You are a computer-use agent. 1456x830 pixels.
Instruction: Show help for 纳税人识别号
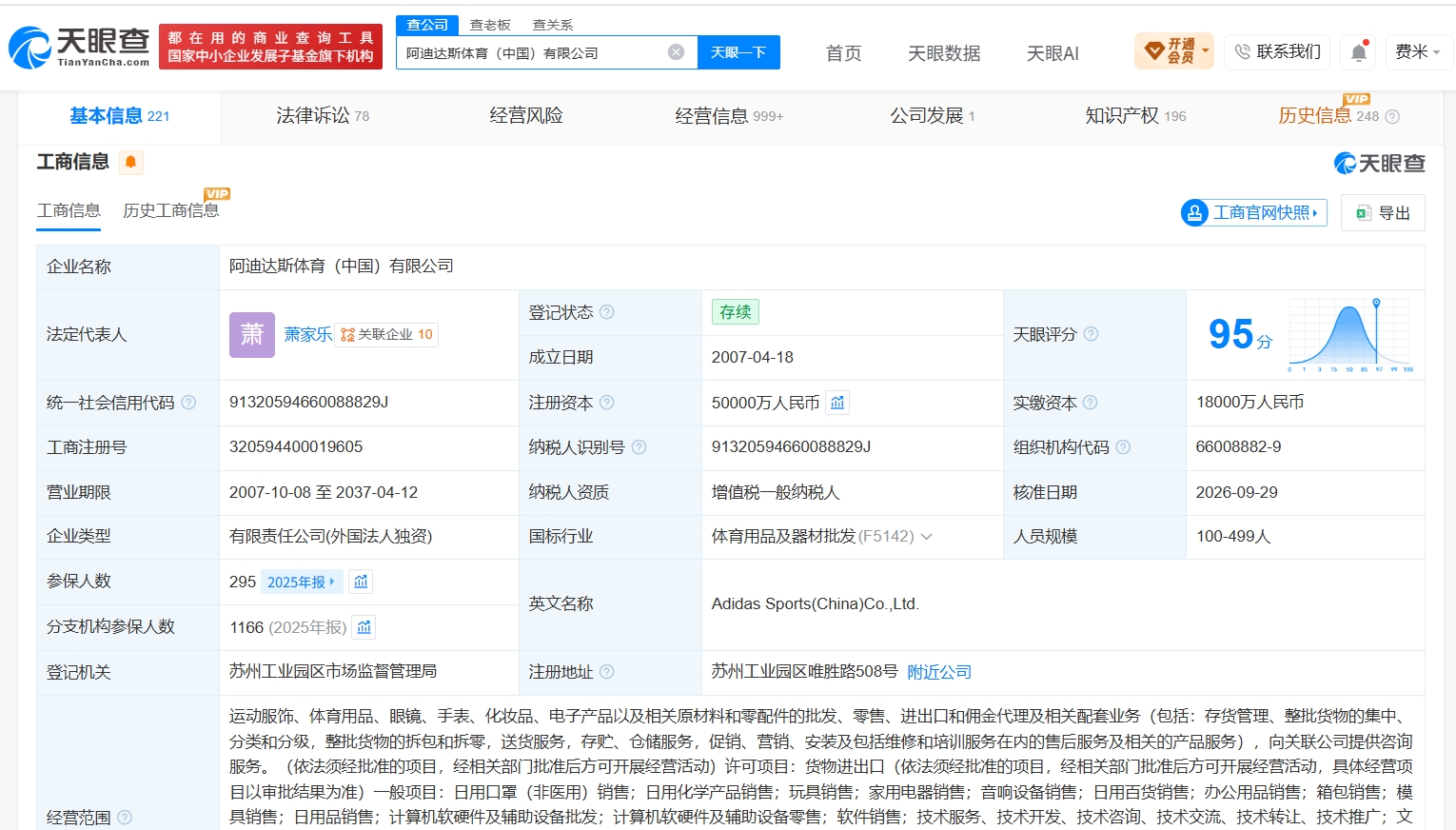[639, 447]
